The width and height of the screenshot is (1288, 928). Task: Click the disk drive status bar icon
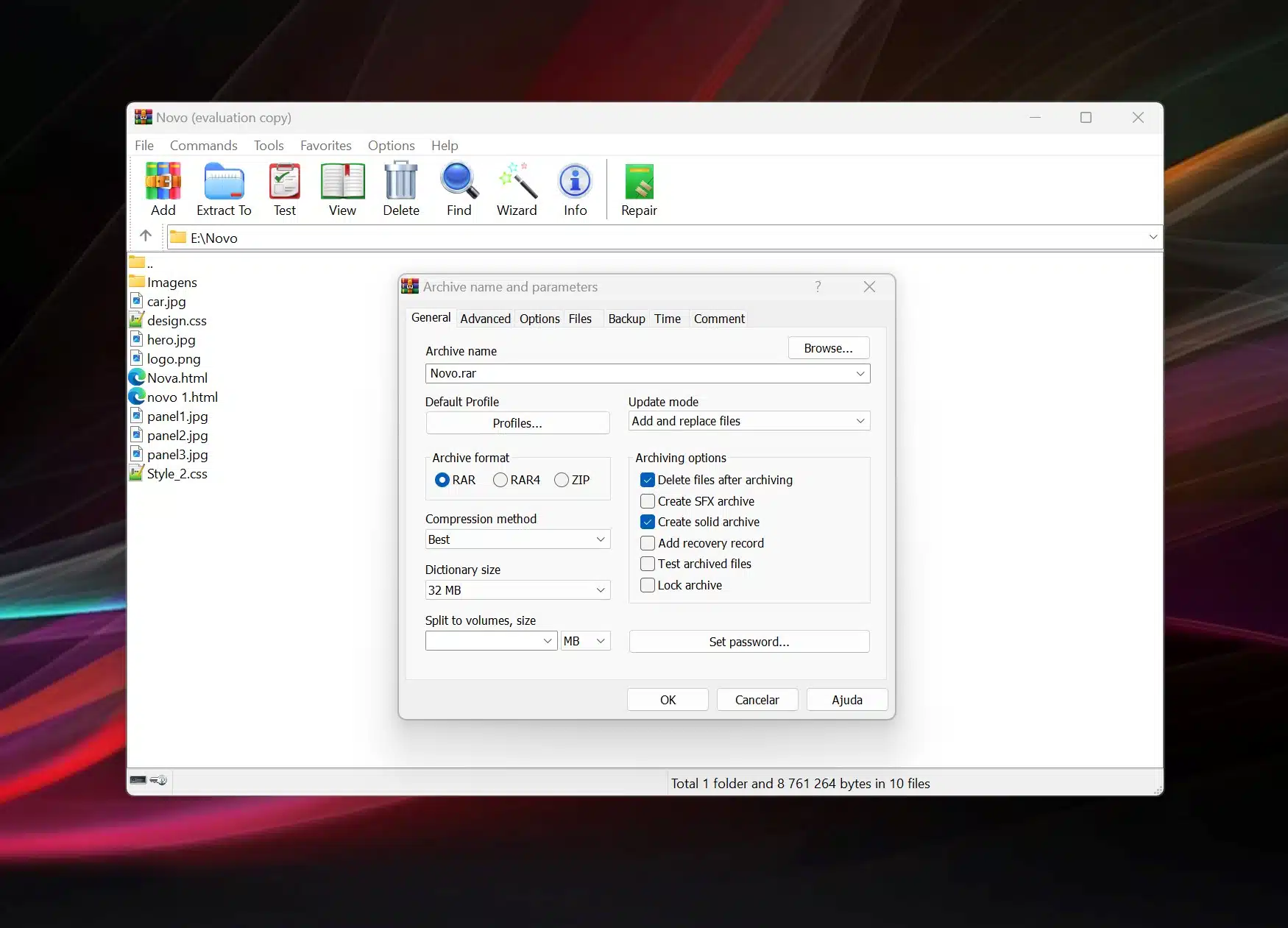click(x=138, y=779)
